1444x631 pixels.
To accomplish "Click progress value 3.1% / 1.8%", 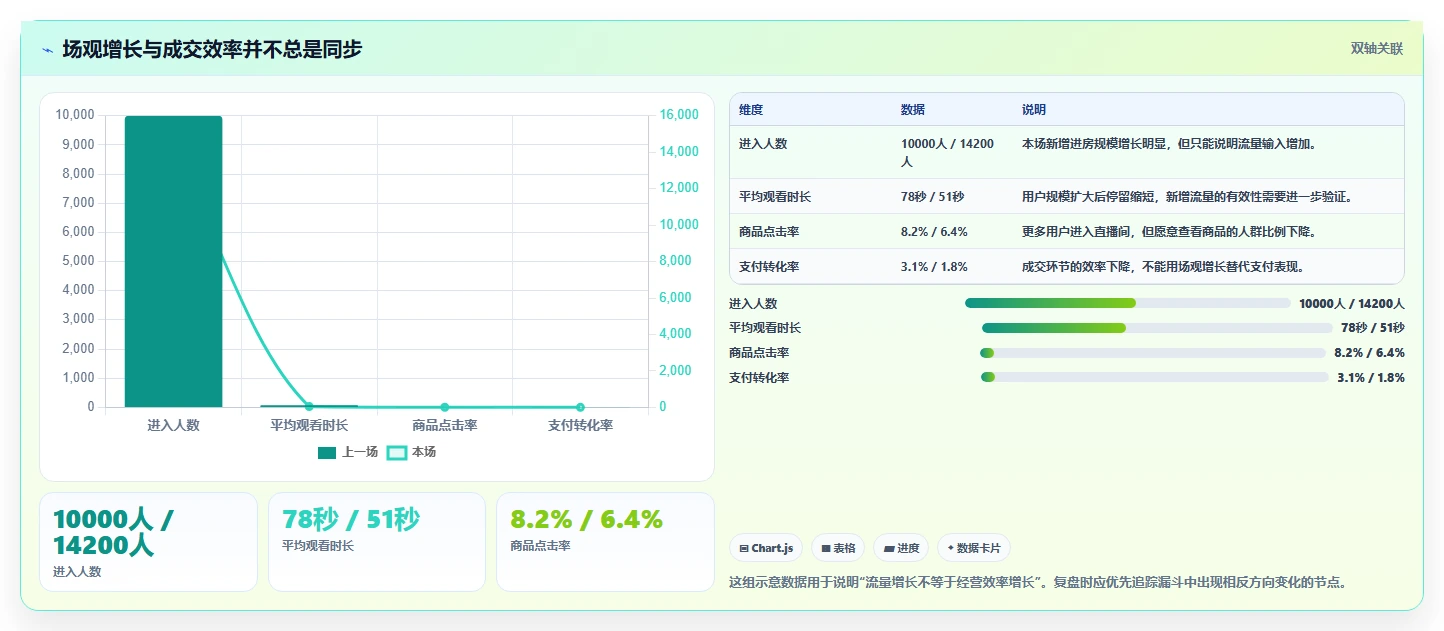I will (1371, 378).
